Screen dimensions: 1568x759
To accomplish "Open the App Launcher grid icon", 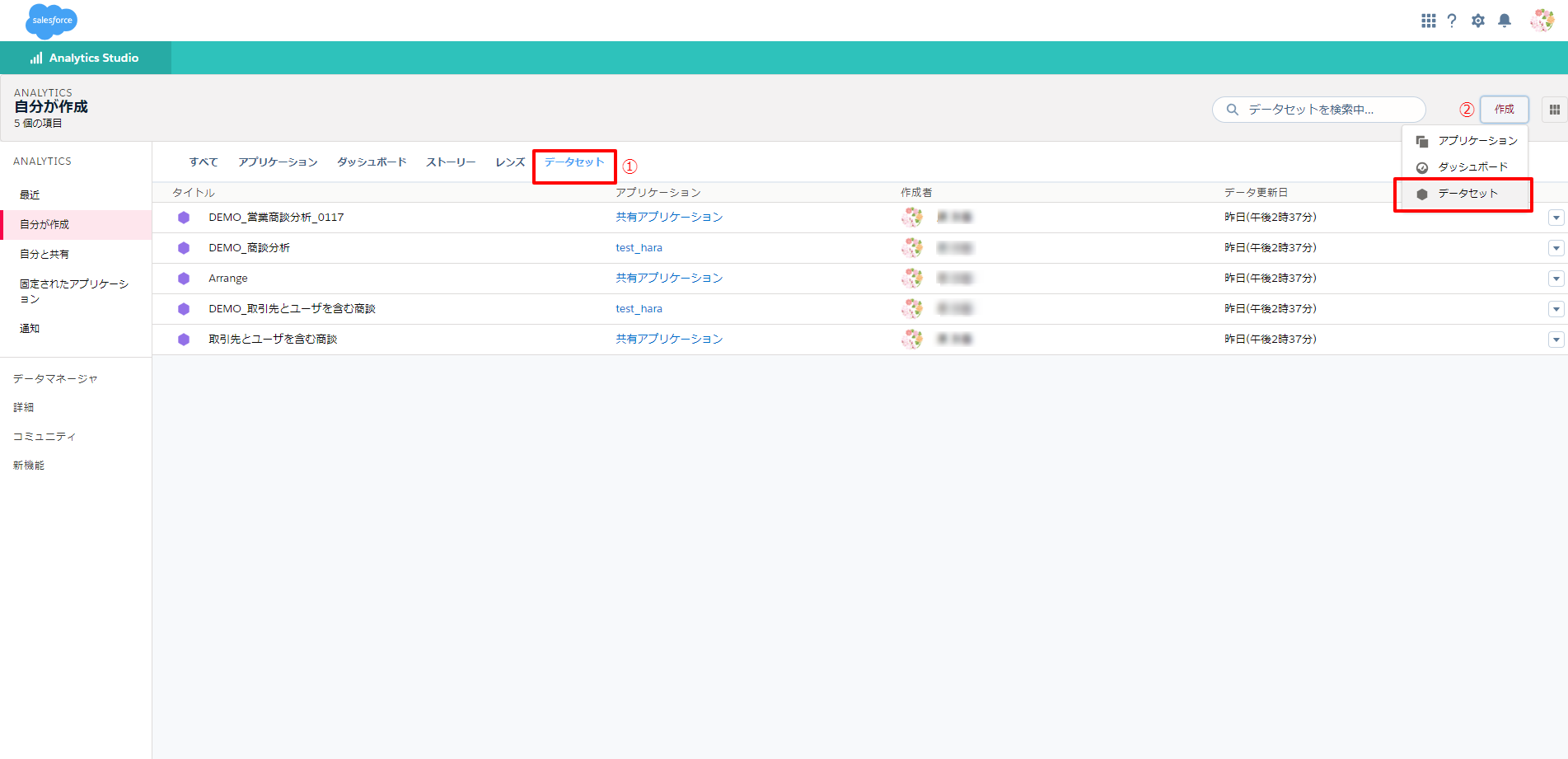I will tap(1428, 21).
